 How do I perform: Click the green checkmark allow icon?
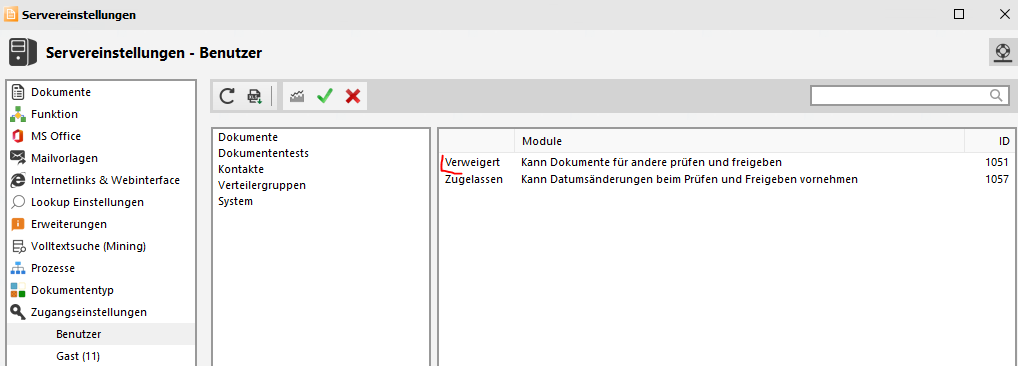[x=325, y=97]
